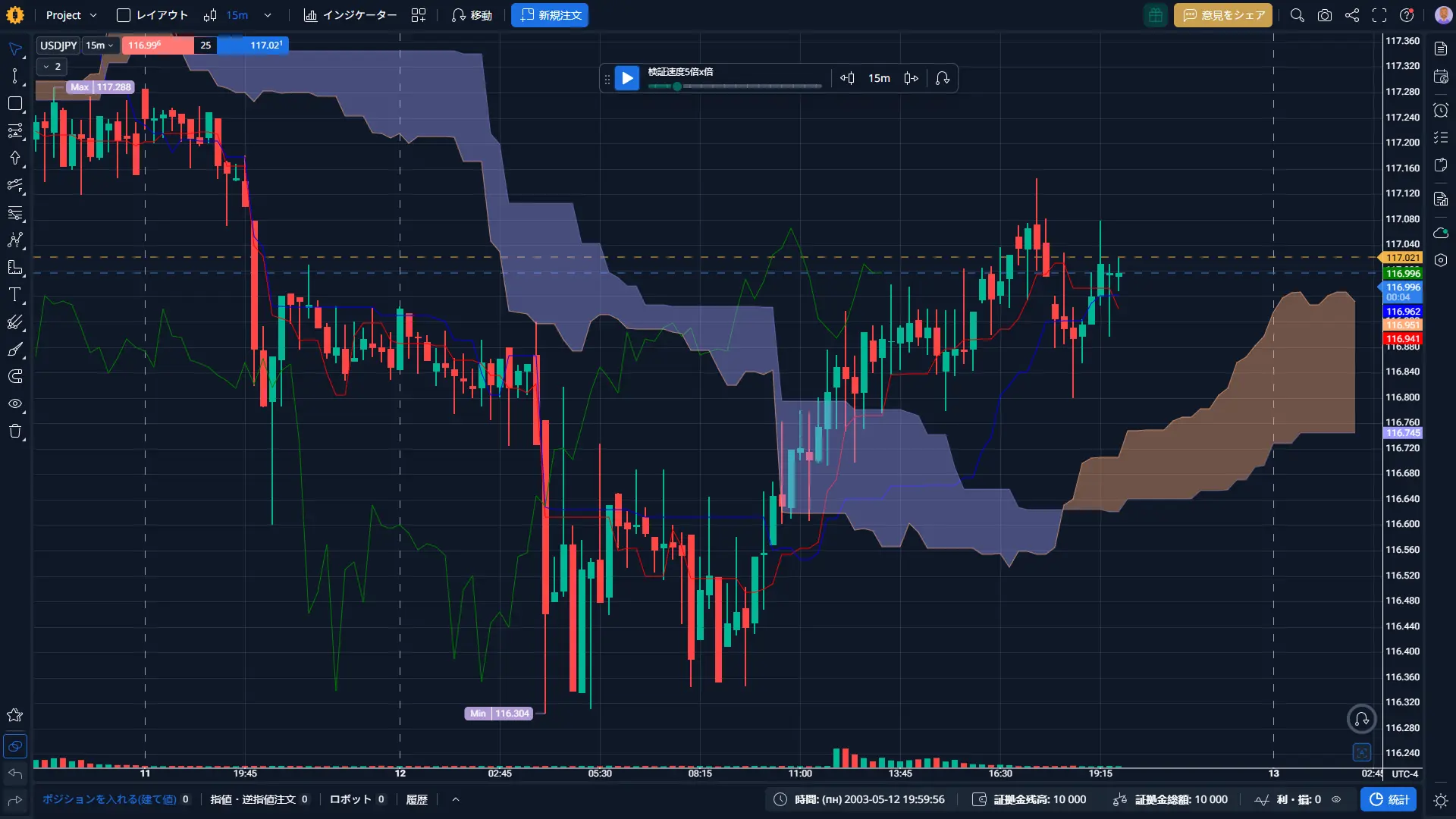
Task: Expand the 15m timeframe dropdown in toolbar
Action: (267, 15)
